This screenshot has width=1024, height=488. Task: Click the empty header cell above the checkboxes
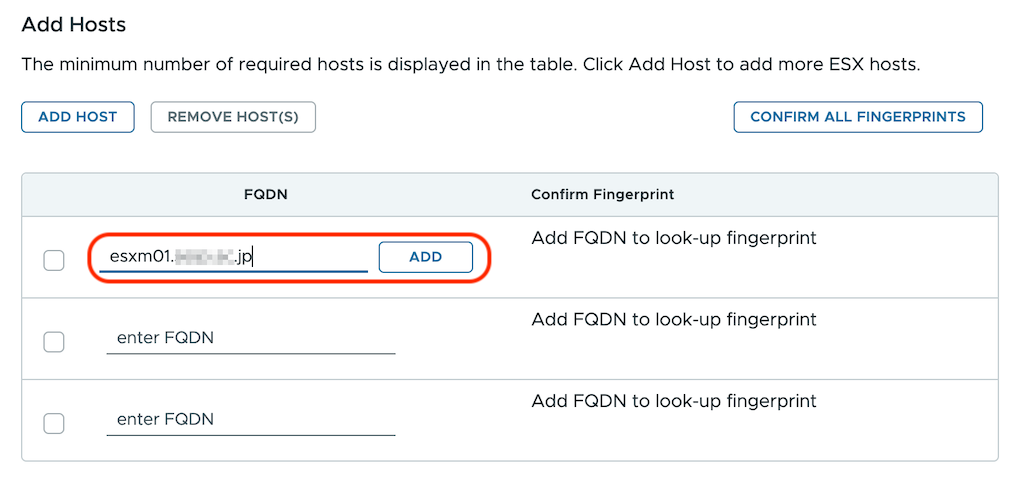[x=54, y=194]
